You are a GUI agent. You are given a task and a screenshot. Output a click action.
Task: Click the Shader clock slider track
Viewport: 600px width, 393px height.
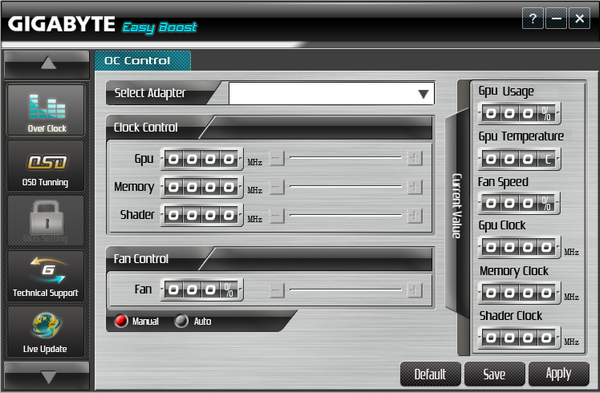point(346,215)
